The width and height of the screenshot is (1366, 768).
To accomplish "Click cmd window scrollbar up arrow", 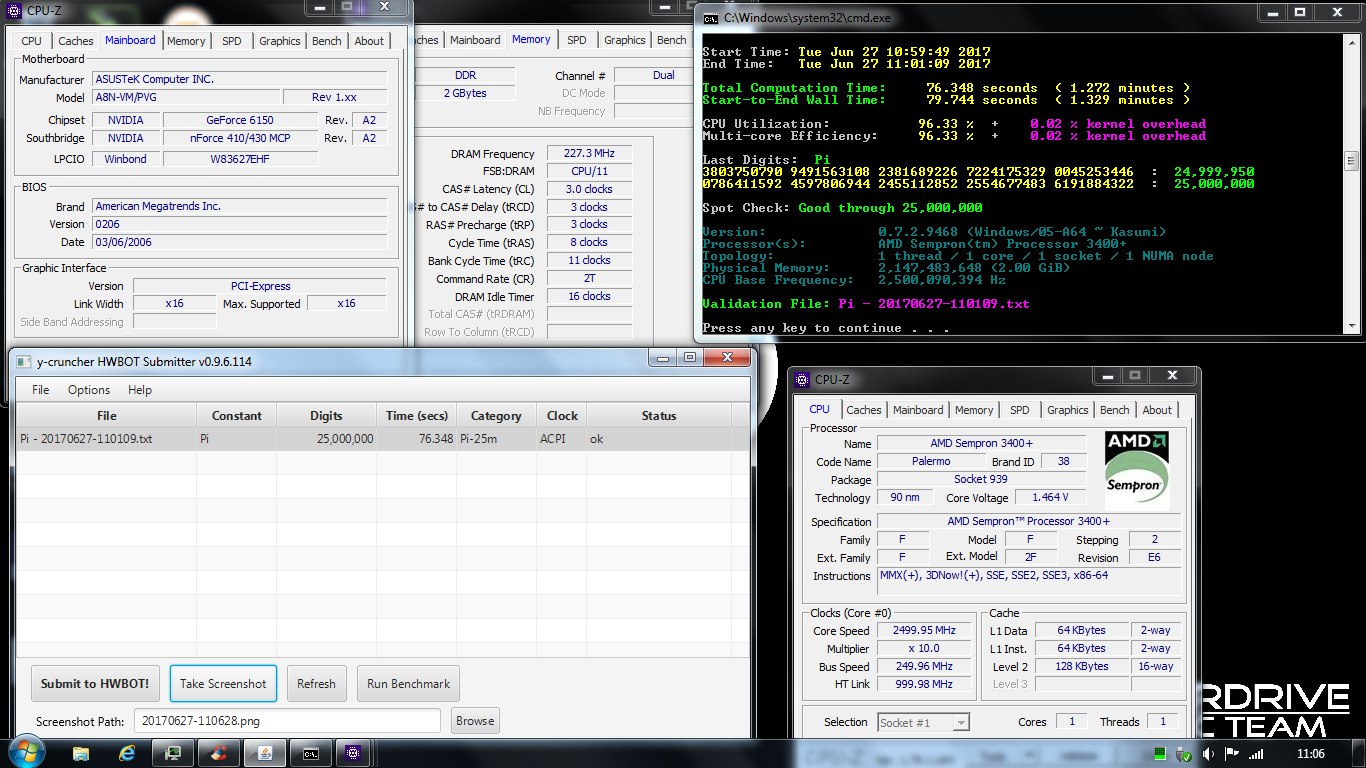I will pos(1350,41).
